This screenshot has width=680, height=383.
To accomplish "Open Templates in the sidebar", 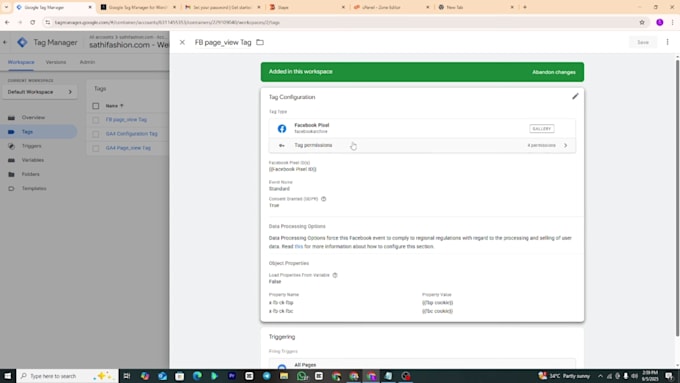I will [34, 189].
